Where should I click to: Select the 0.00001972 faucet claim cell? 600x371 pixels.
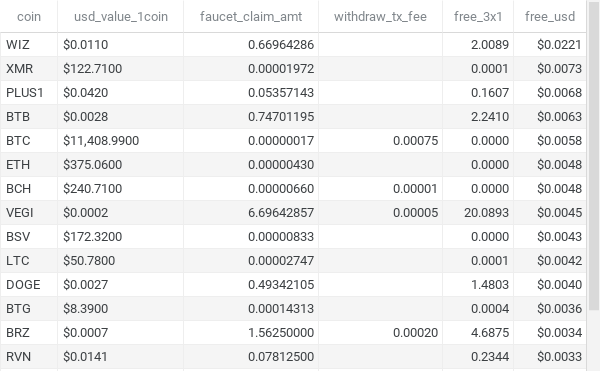[x=251, y=69]
